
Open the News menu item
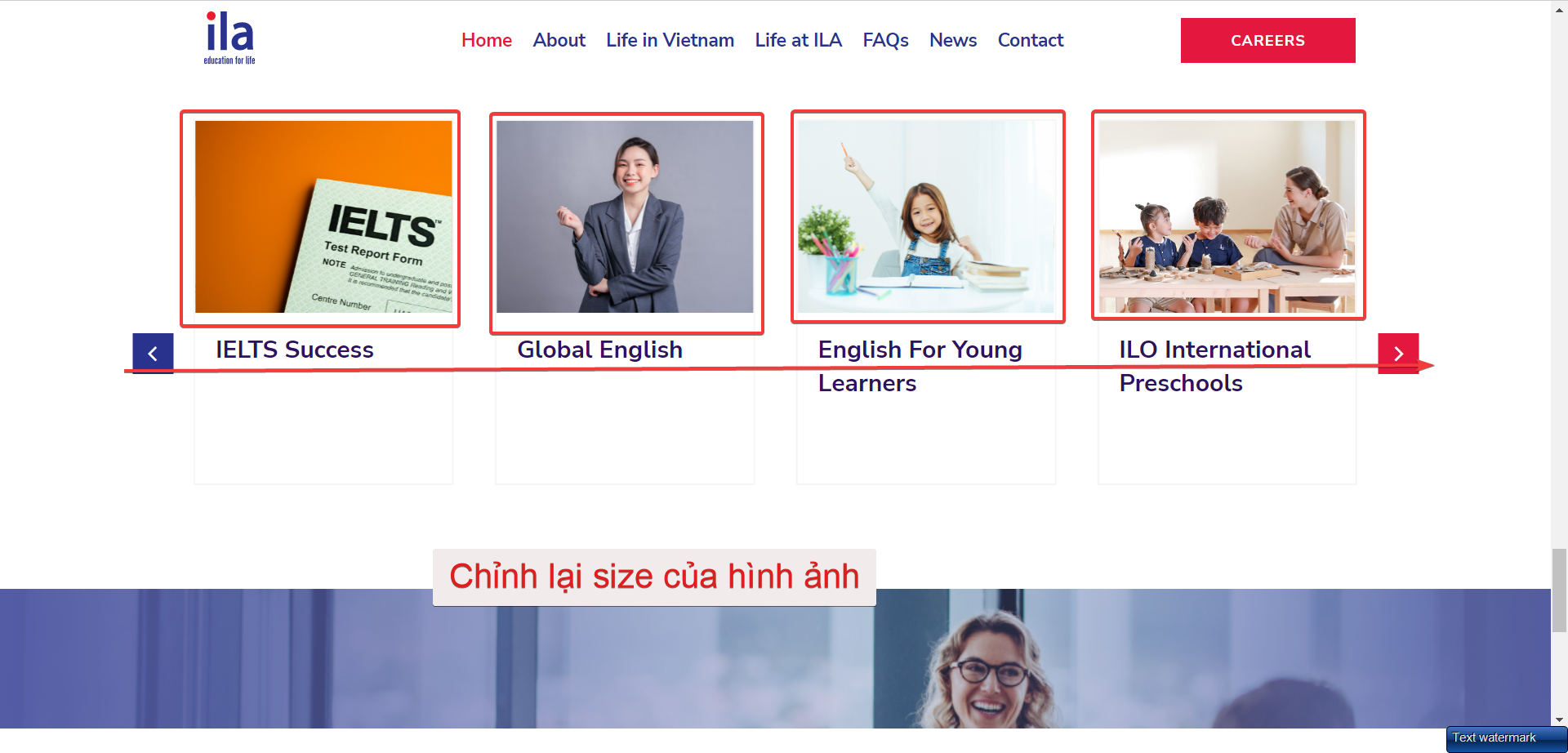click(953, 40)
